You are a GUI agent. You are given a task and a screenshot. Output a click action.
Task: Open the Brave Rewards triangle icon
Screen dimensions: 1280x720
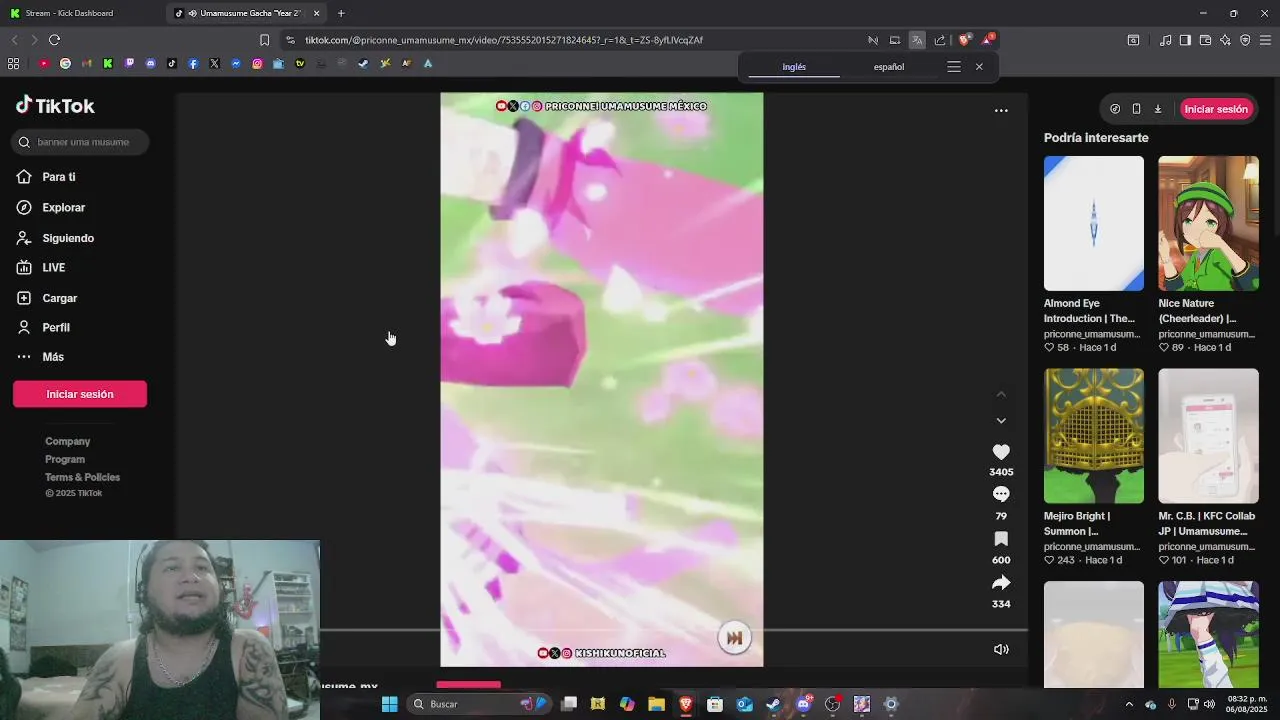click(987, 40)
